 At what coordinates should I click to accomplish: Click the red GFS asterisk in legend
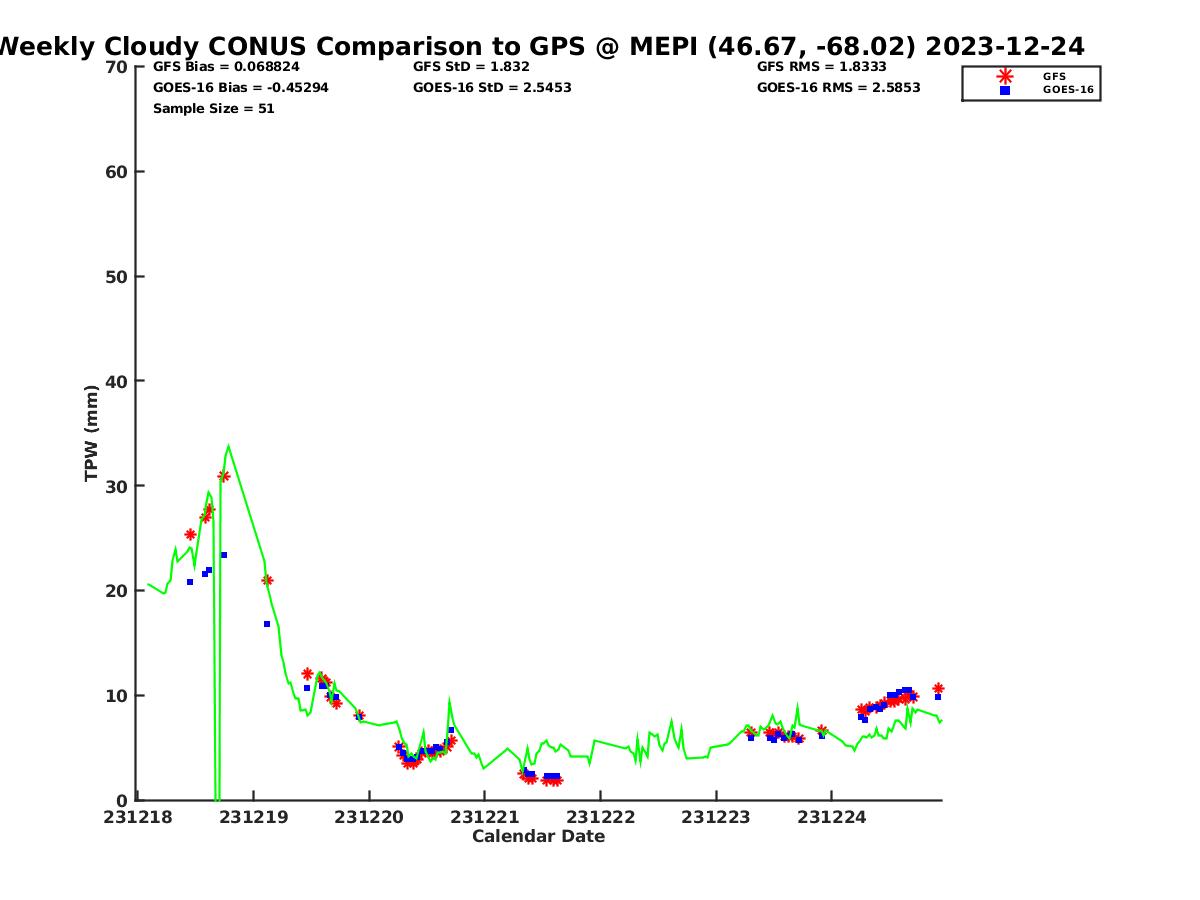pyautogui.click(x=1005, y=76)
